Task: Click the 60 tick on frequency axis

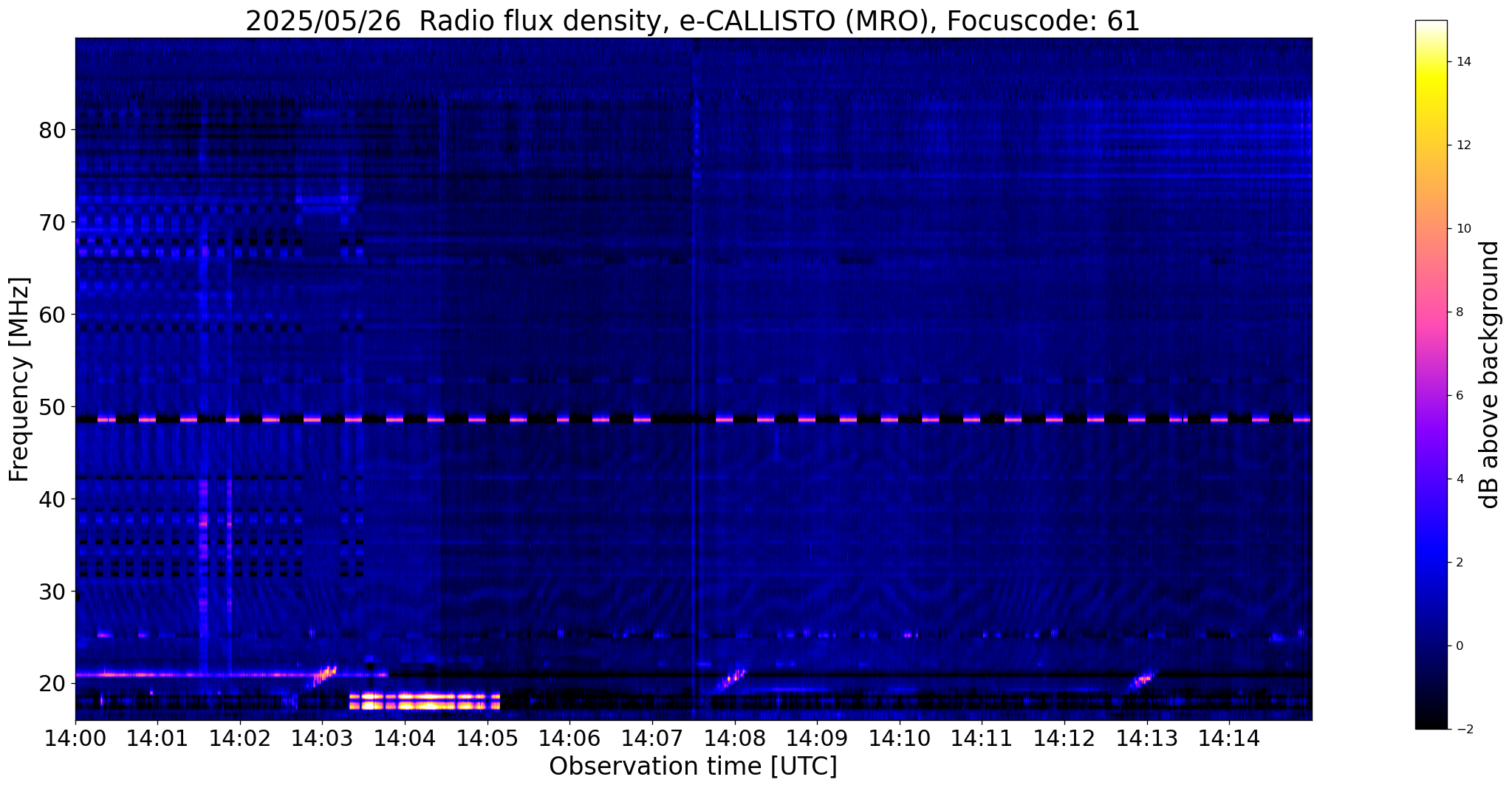Action: pos(52,315)
